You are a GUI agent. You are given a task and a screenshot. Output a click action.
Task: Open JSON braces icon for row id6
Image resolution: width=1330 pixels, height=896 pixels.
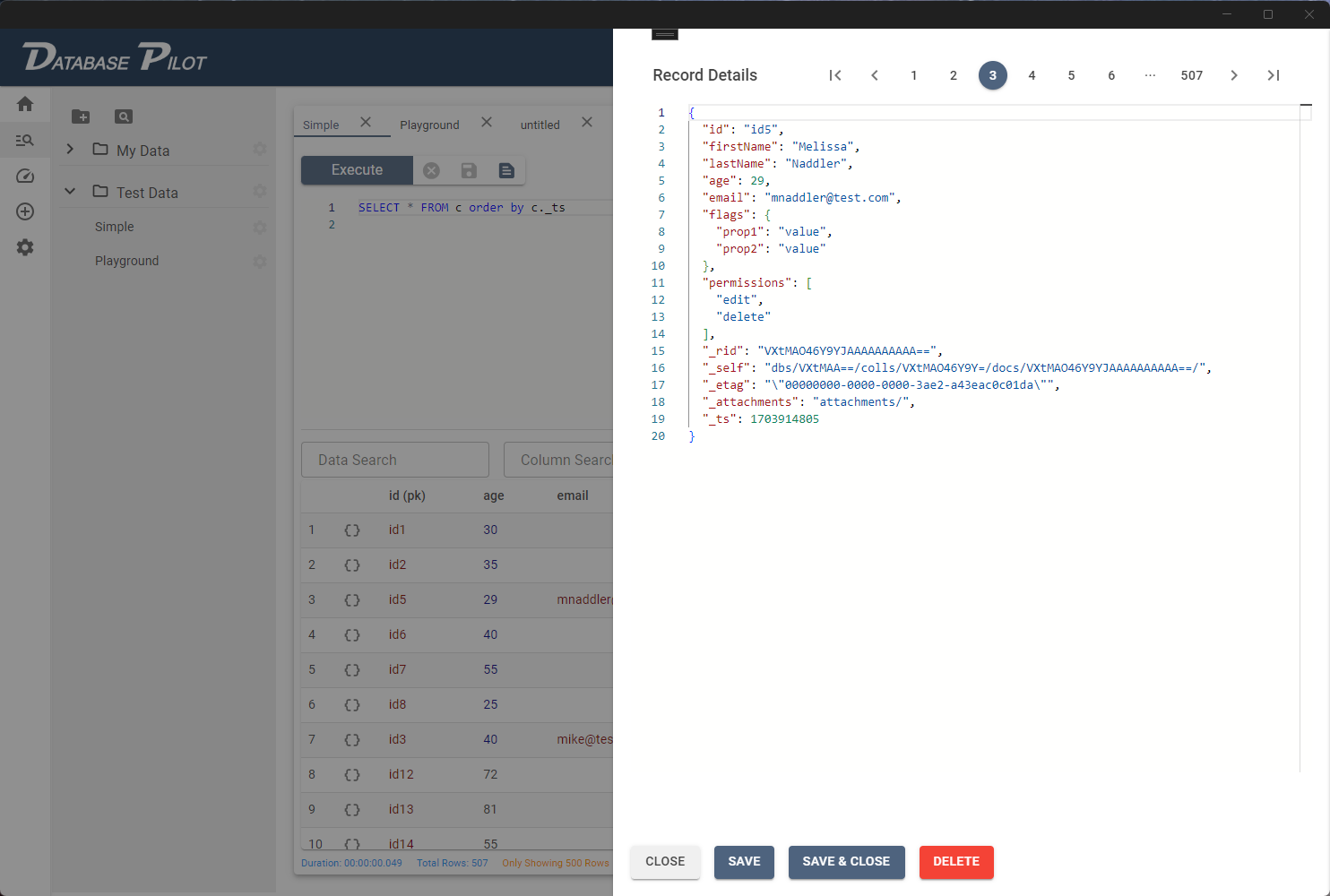pyautogui.click(x=352, y=635)
